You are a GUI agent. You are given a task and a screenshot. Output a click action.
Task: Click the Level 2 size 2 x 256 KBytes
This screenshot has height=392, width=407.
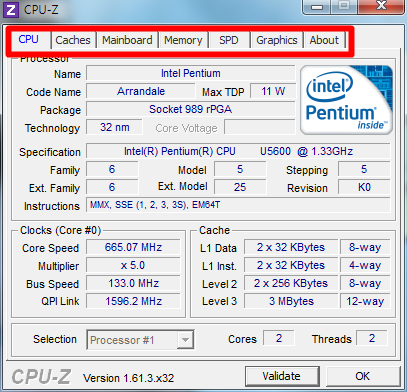pos(291,283)
